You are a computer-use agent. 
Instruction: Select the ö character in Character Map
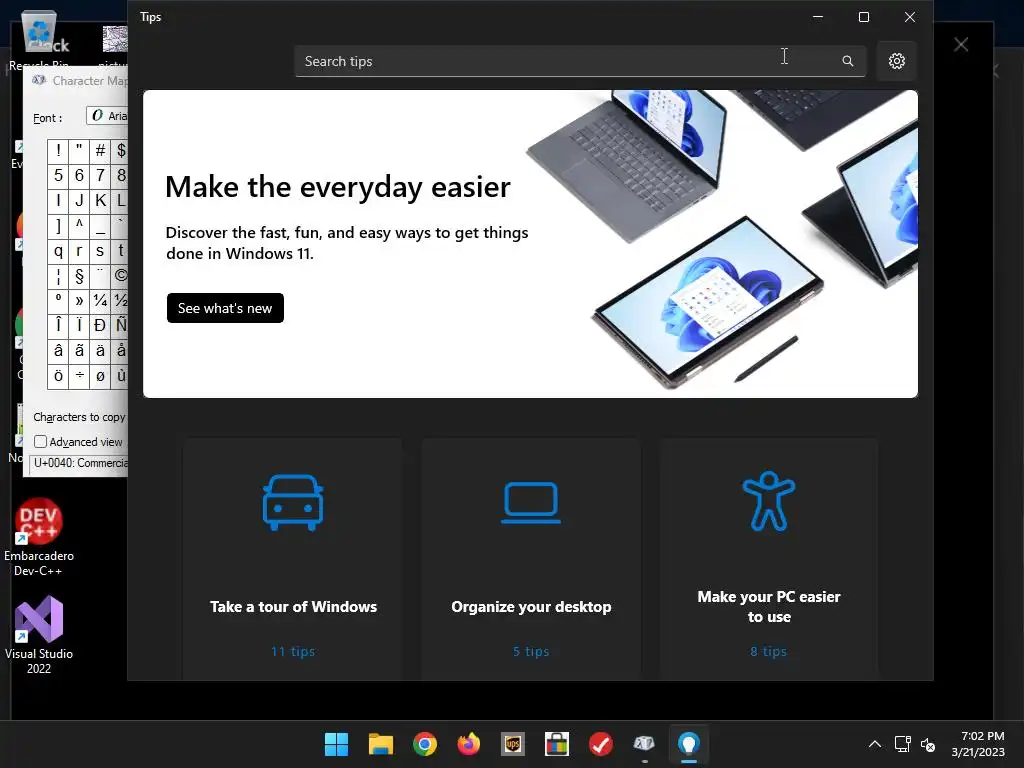(58, 376)
